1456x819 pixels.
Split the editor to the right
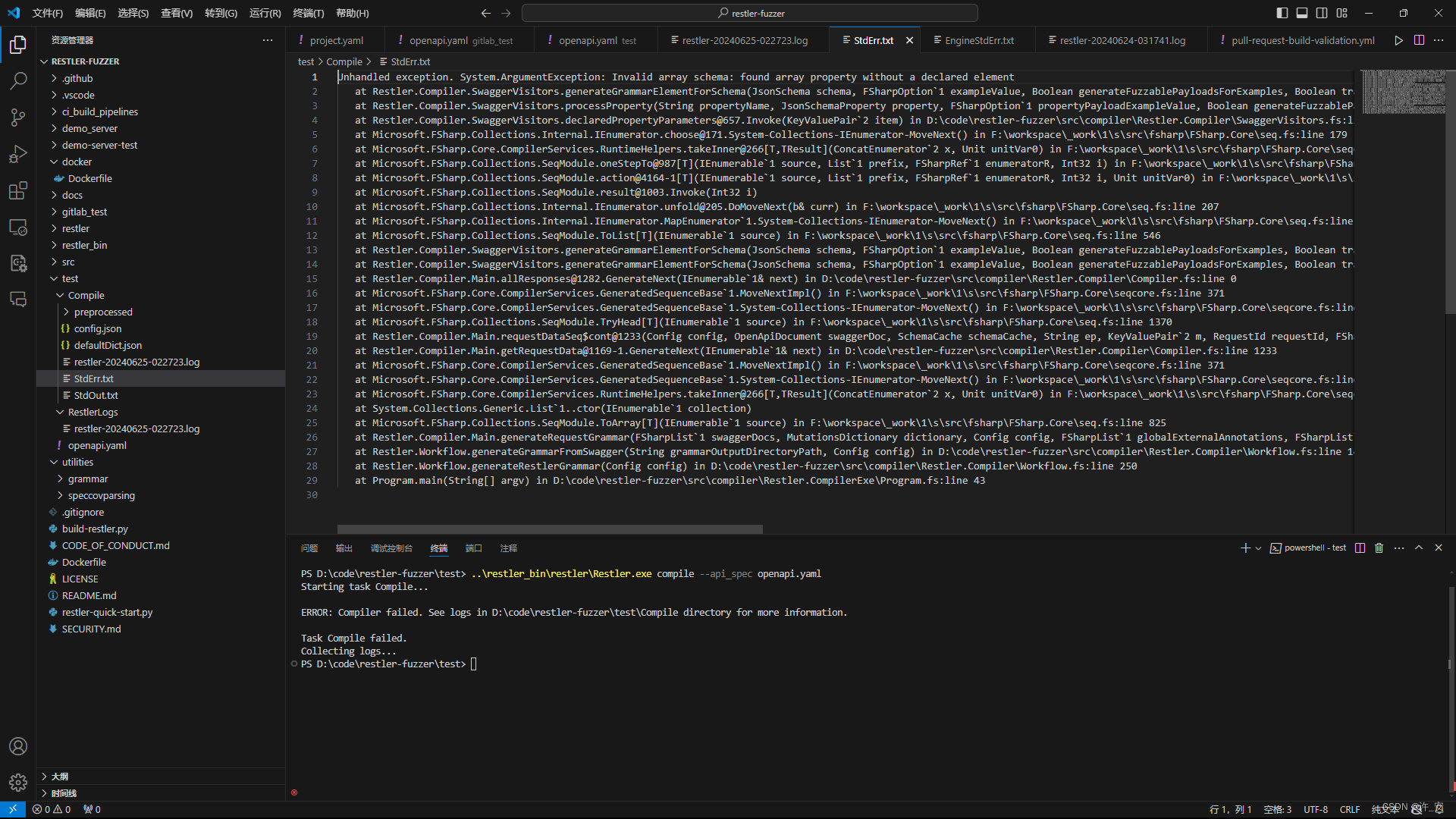click(1419, 40)
